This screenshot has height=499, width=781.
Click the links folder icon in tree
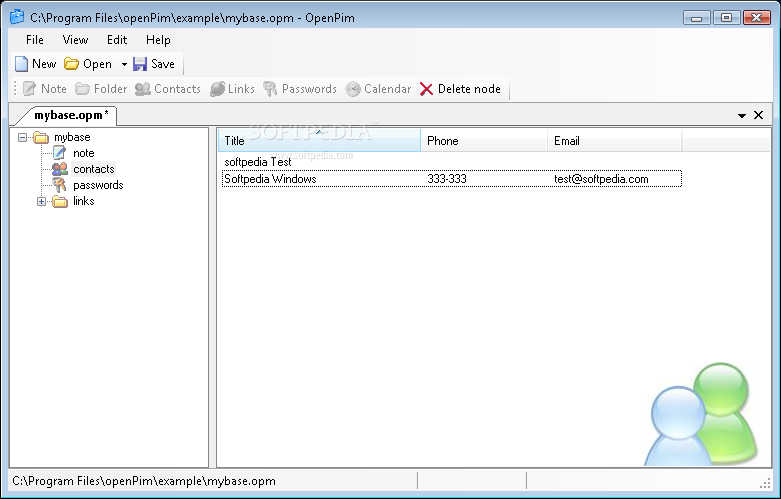tap(60, 201)
